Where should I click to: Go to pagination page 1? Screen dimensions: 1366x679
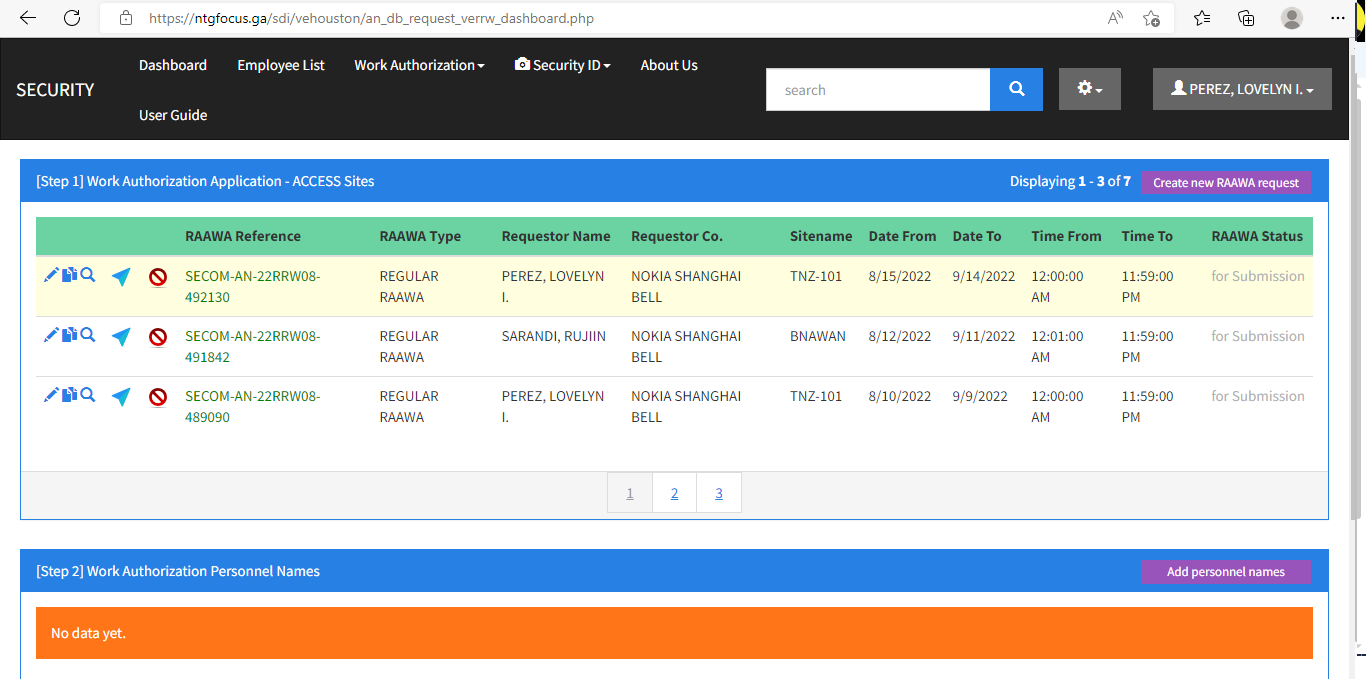coord(630,493)
